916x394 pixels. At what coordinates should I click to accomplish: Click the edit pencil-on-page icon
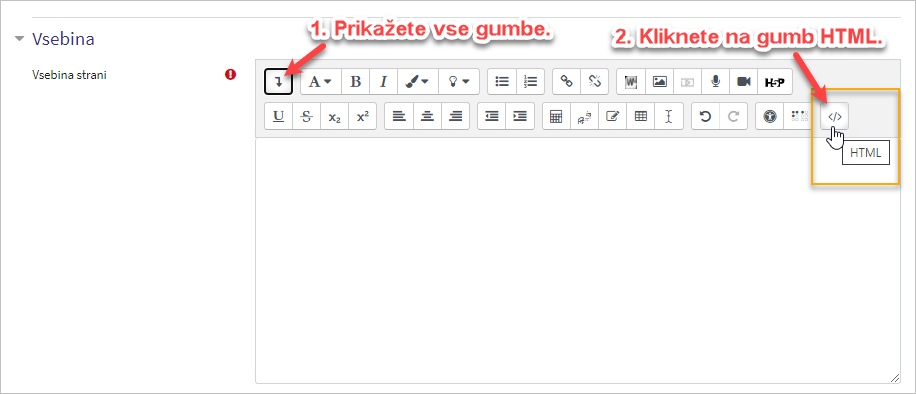pos(612,116)
